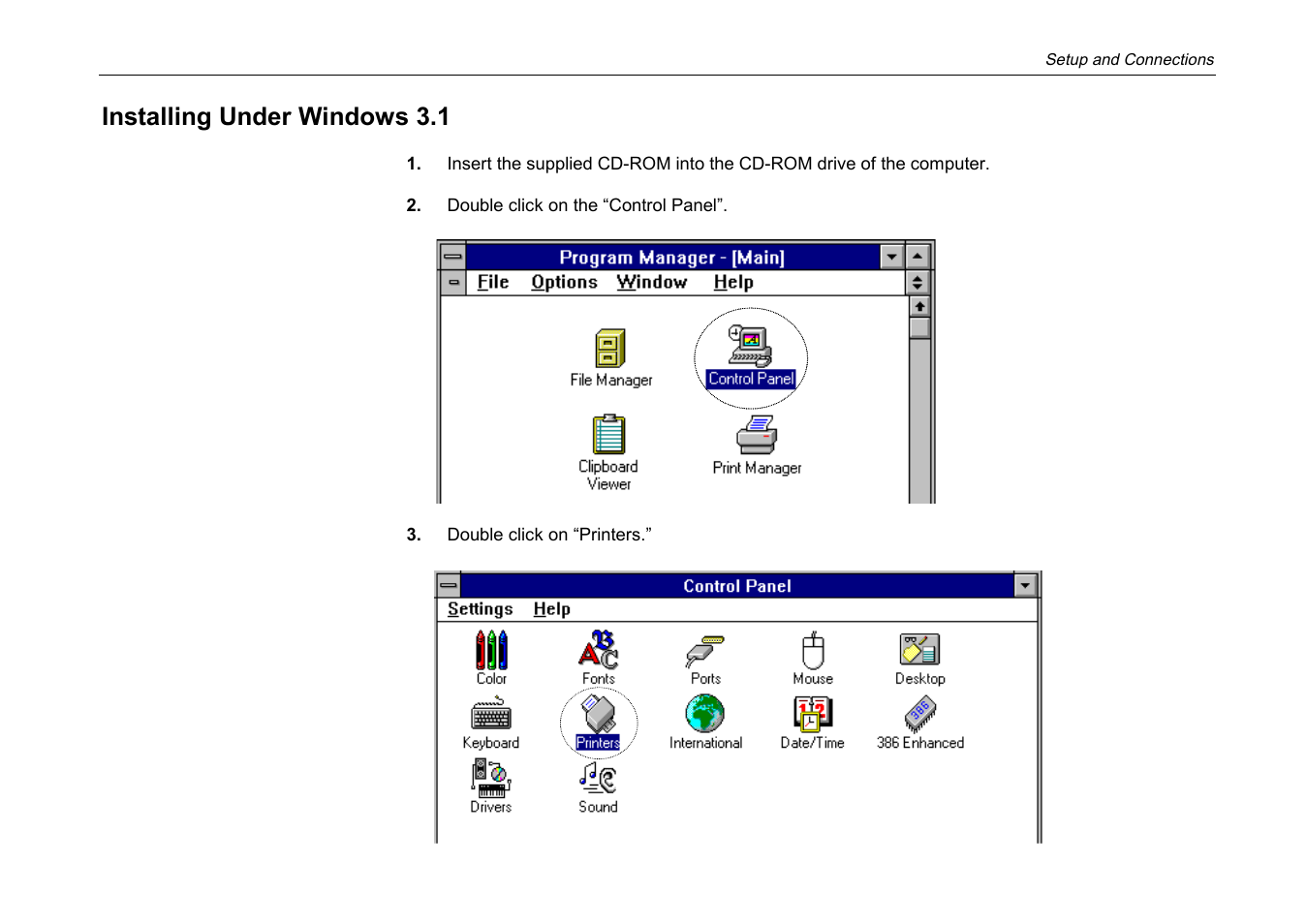
Task: Open Help menu in Control Panel
Action: (x=551, y=609)
